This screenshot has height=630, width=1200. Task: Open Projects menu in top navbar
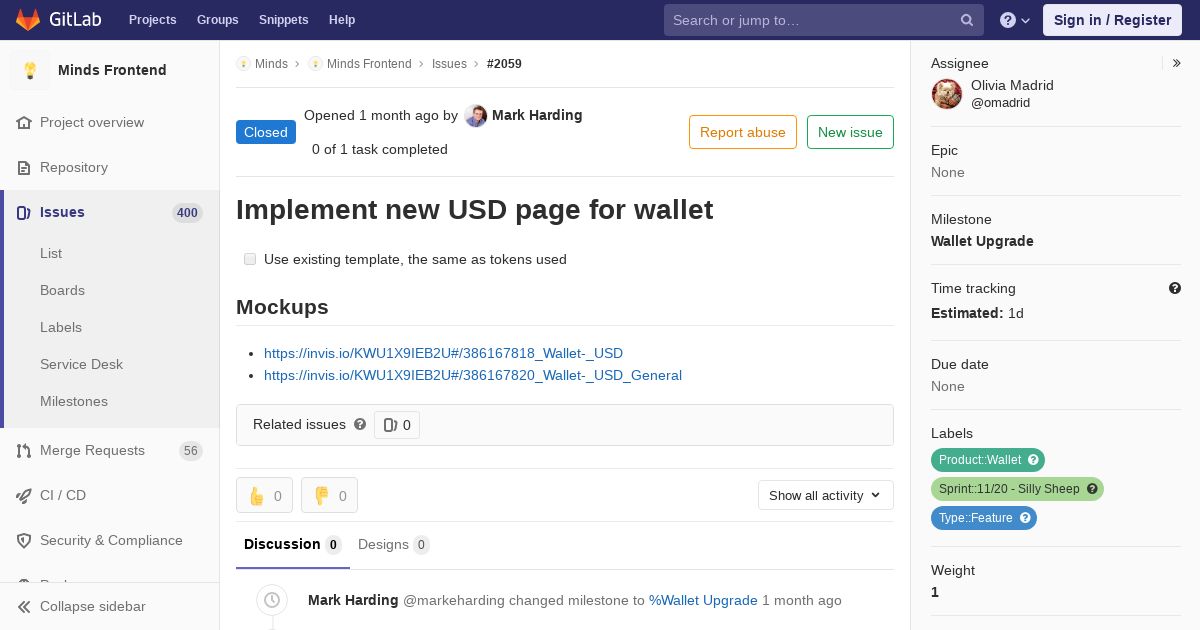152,20
